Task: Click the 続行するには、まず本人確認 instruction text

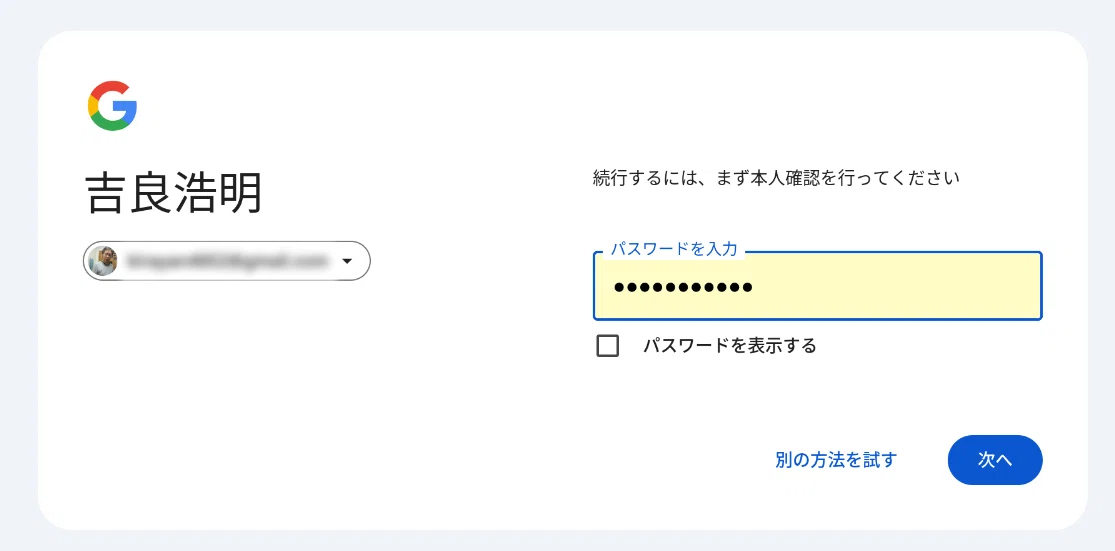Action: pyautogui.click(x=776, y=177)
